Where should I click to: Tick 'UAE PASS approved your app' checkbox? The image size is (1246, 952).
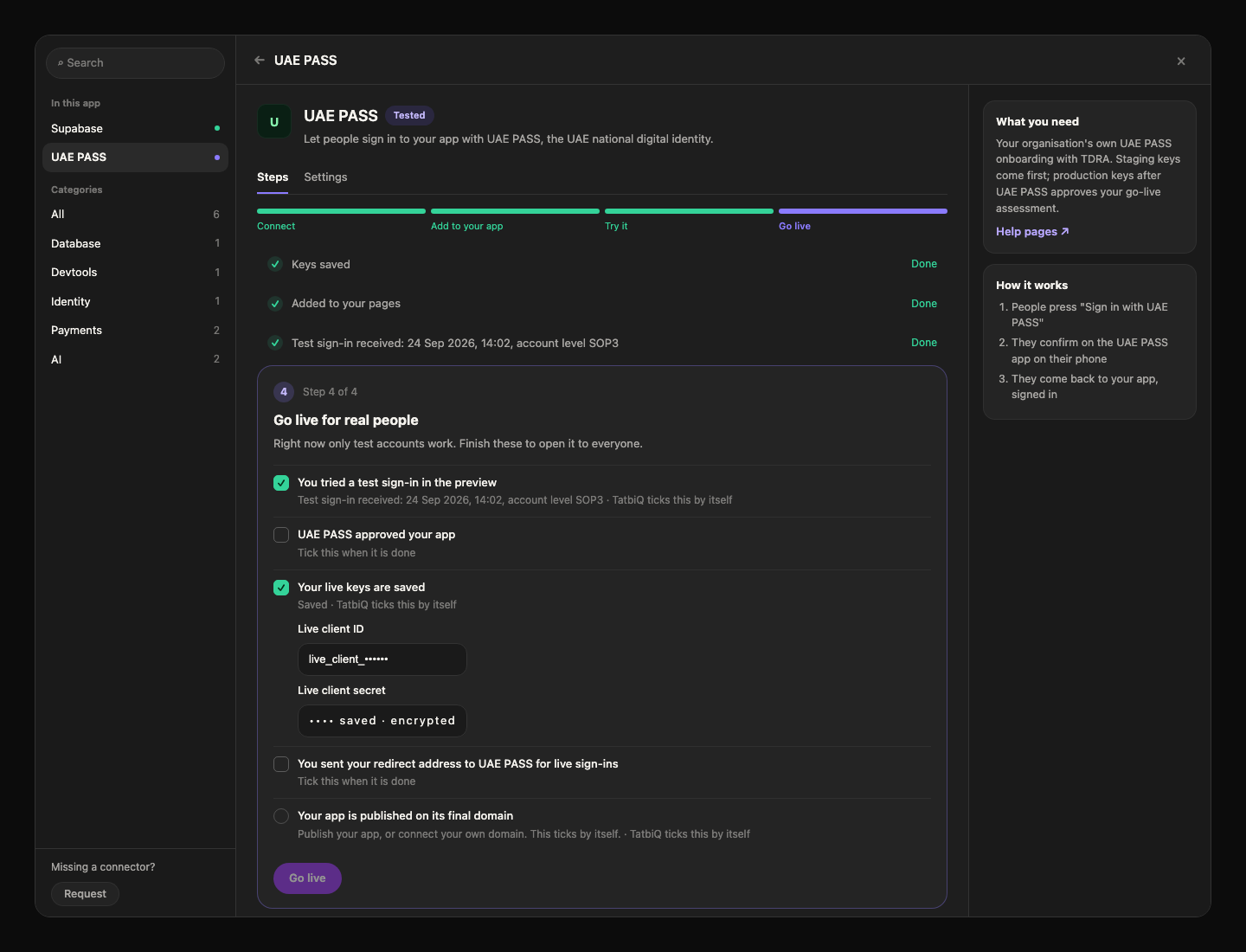pyautogui.click(x=281, y=535)
